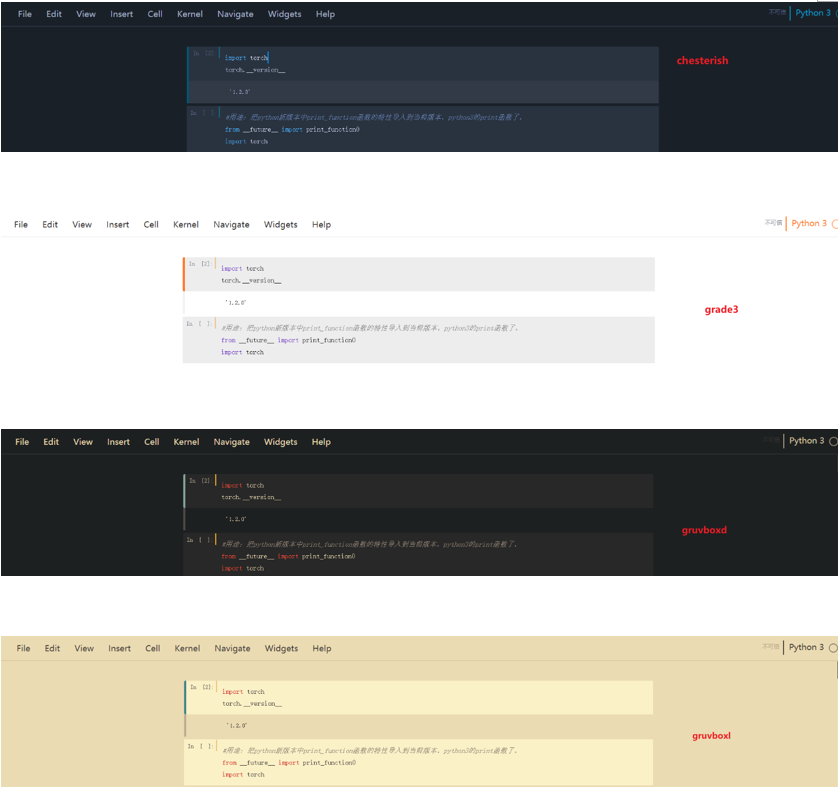
Task: Click print_function cell in beige notebook
Action: (x=419, y=762)
